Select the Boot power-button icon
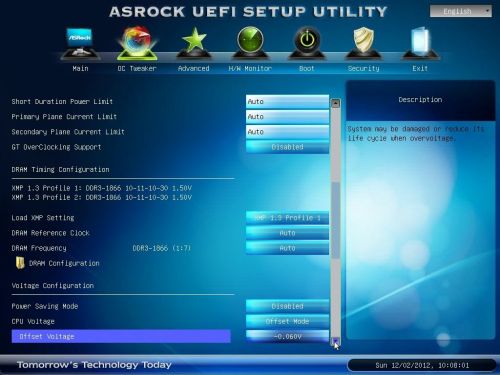The width and height of the screenshot is (500, 375). click(x=307, y=43)
